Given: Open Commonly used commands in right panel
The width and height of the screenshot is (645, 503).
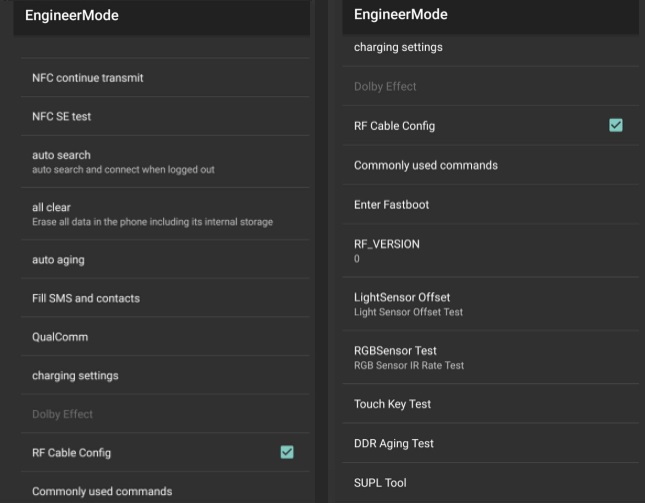Looking at the screenshot, I should point(490,165).
